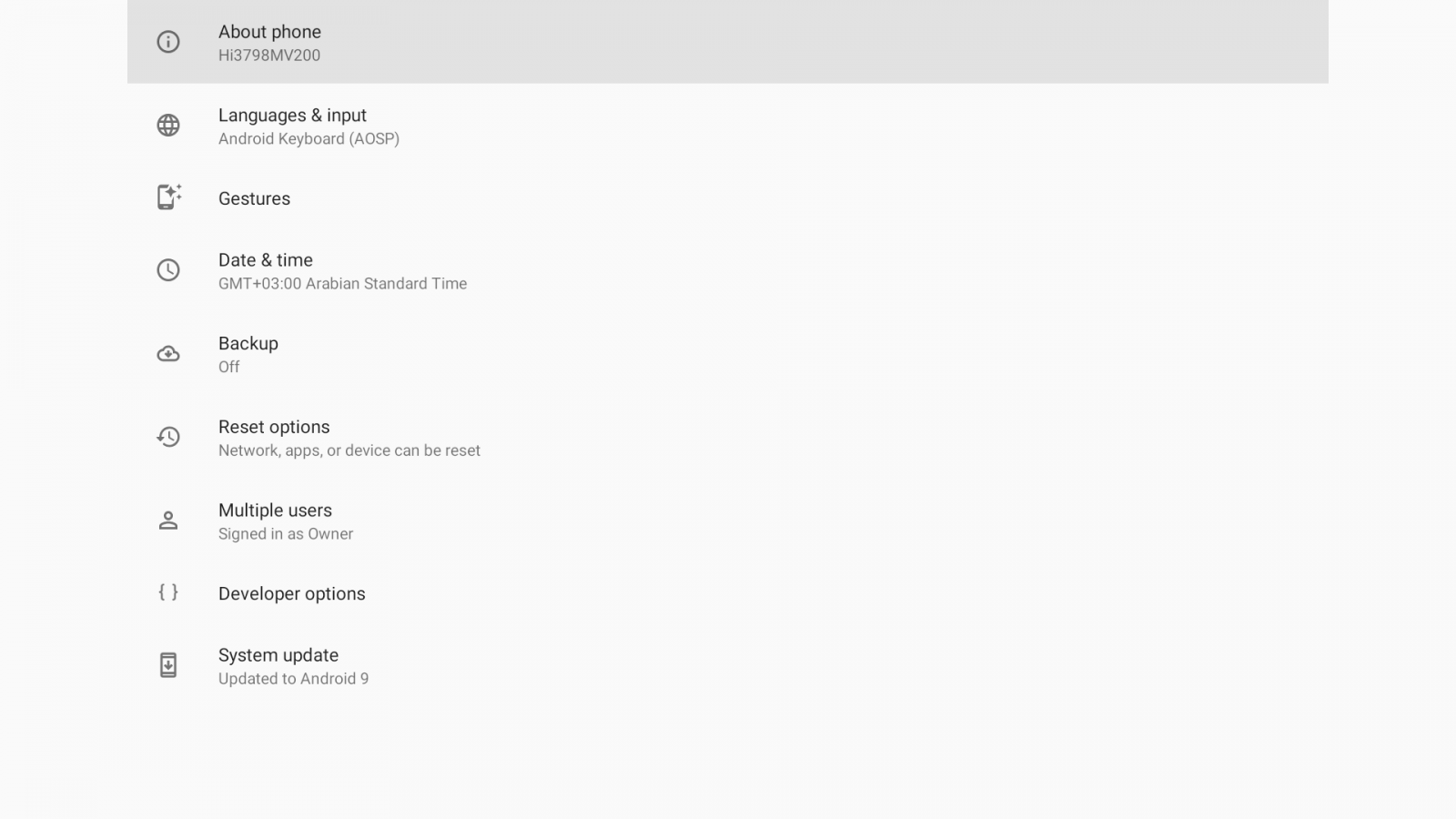Viewport: 1456px width, 819px height.
Task: Click the Developer options braces icon
Action: [x=168, y=592]
